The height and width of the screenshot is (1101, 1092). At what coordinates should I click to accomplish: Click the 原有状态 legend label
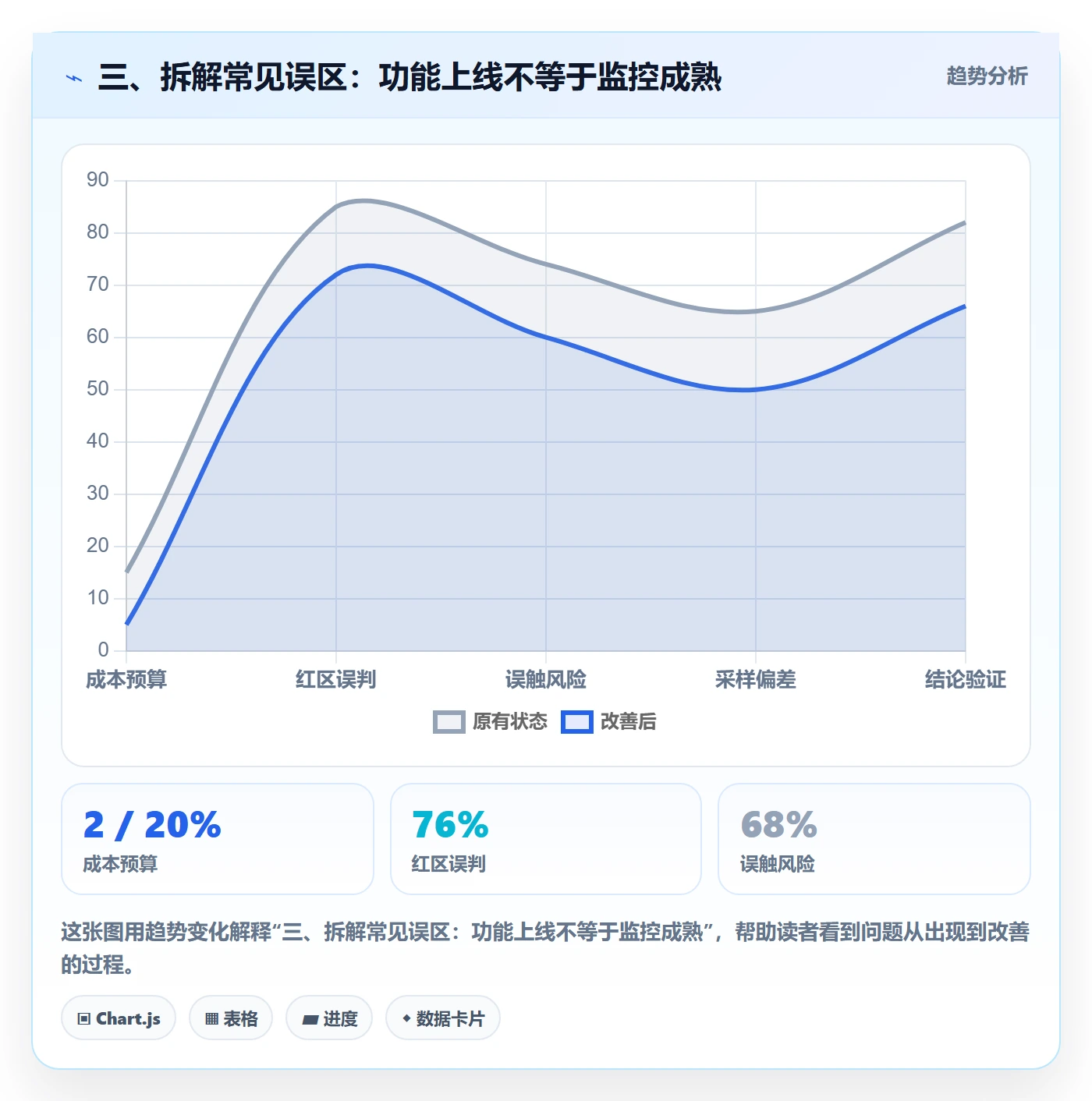(x=510, y=722)
